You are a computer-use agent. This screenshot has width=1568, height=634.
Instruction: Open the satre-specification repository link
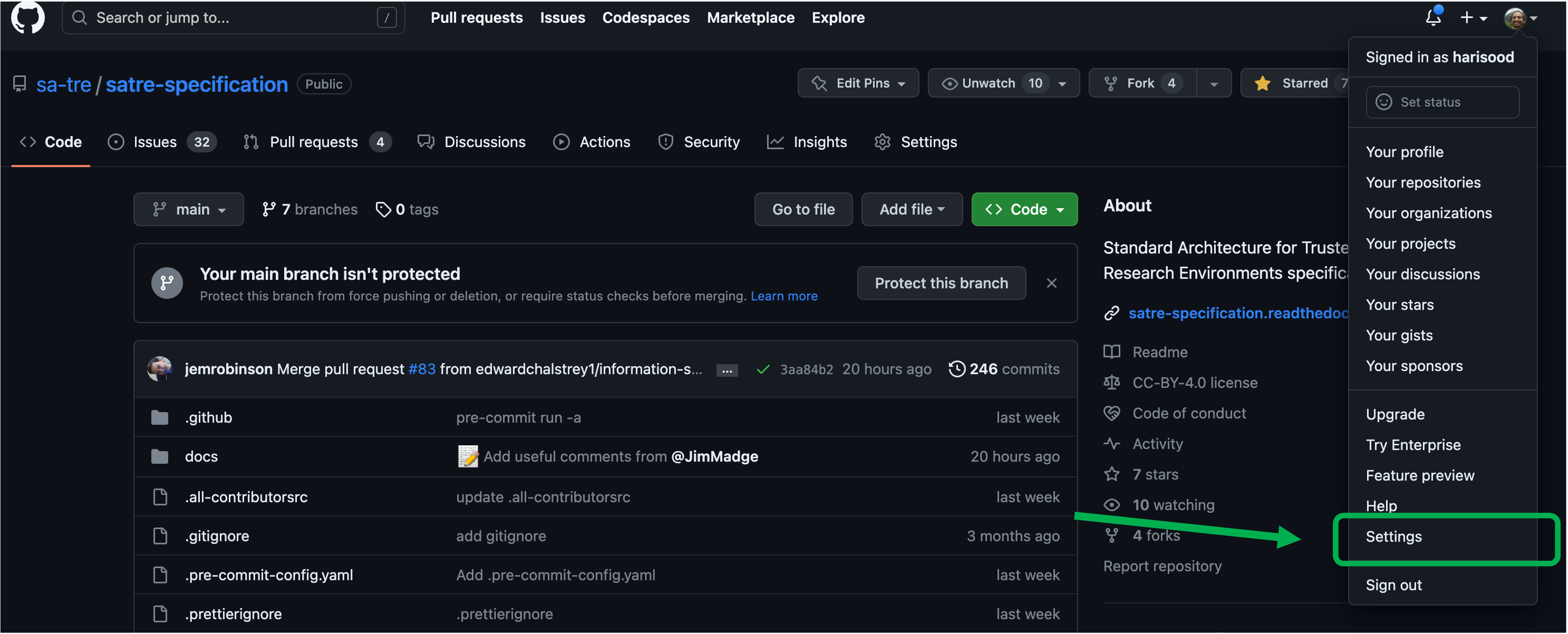(x=196, y=84)
